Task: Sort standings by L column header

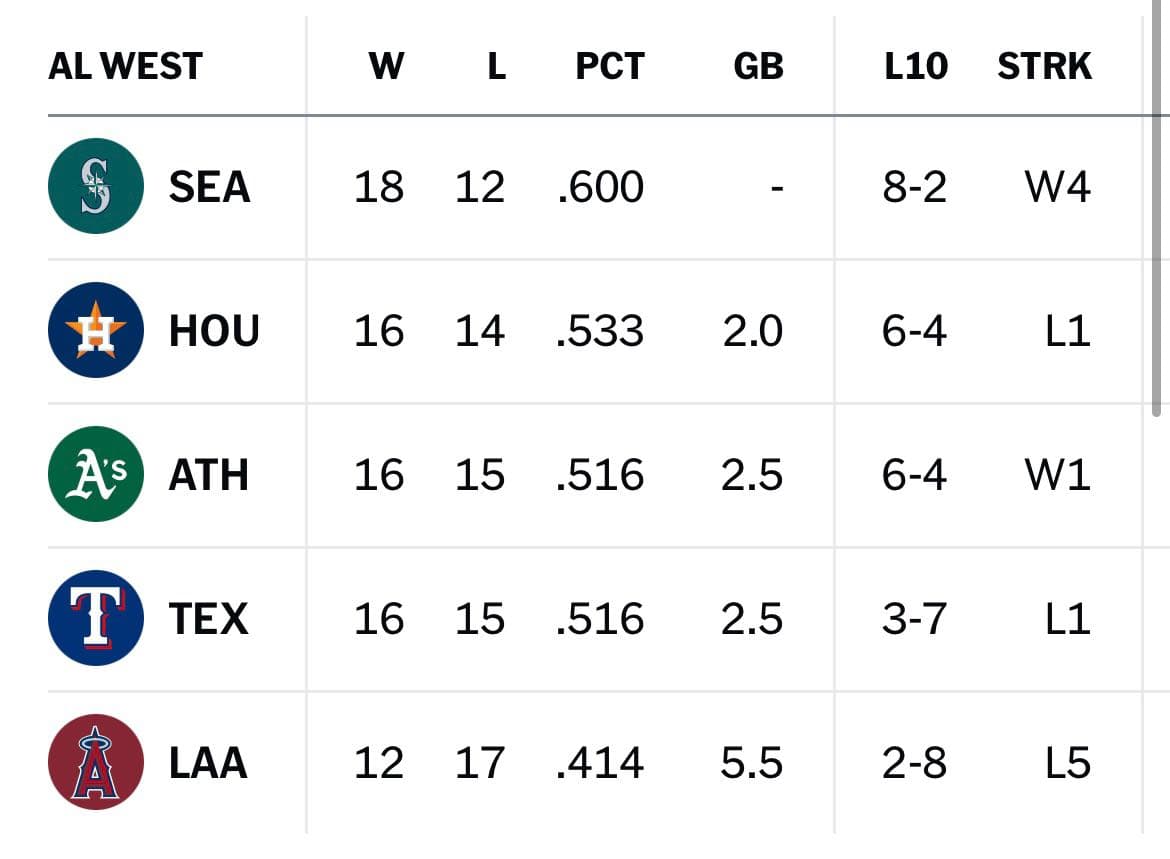Action: coord(495,67)
